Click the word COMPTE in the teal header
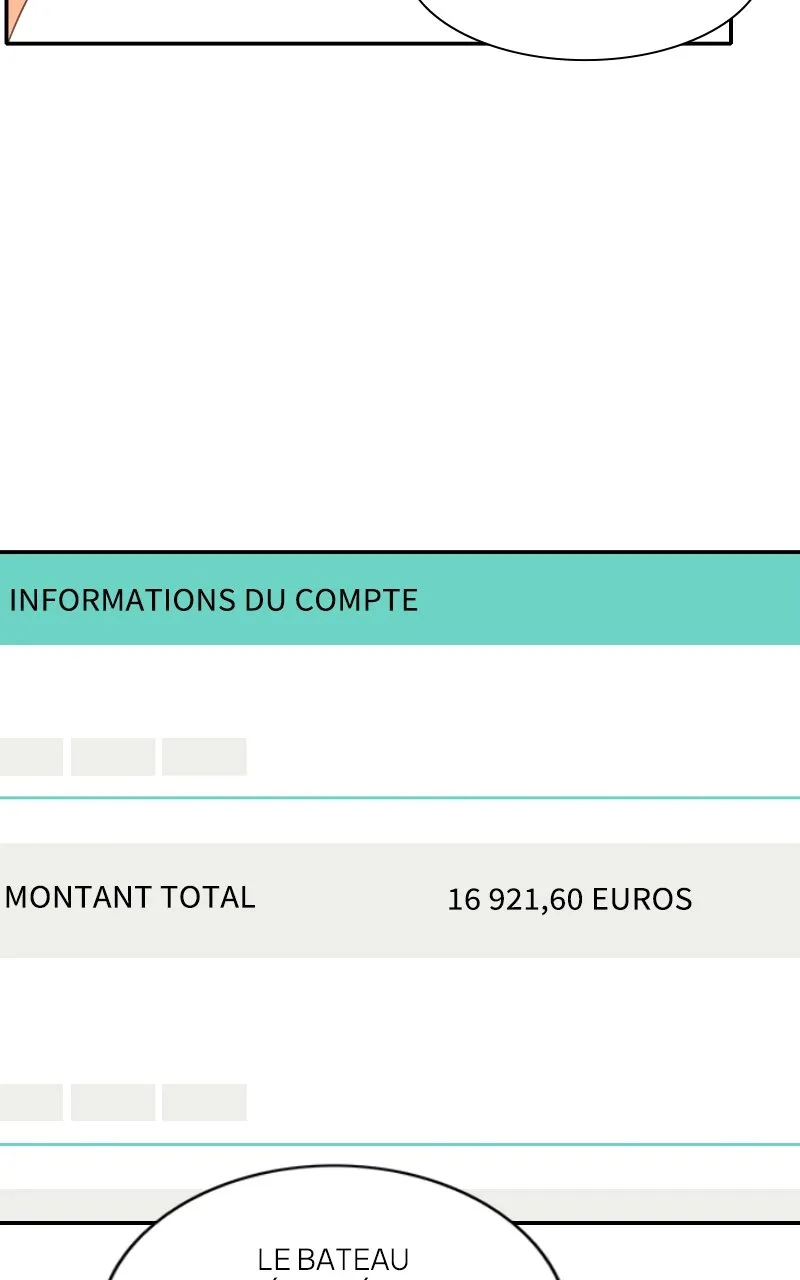 click(356, 600)
